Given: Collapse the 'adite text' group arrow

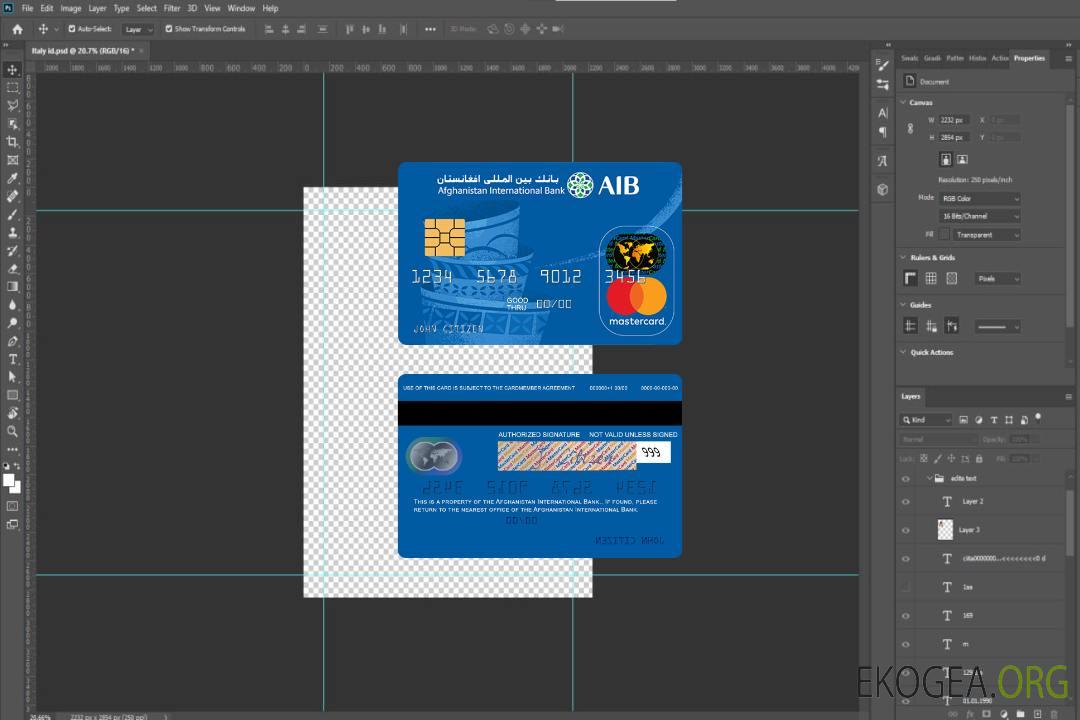Looking at the screenshot, I should pyautogui.click(x=928, y=478).
